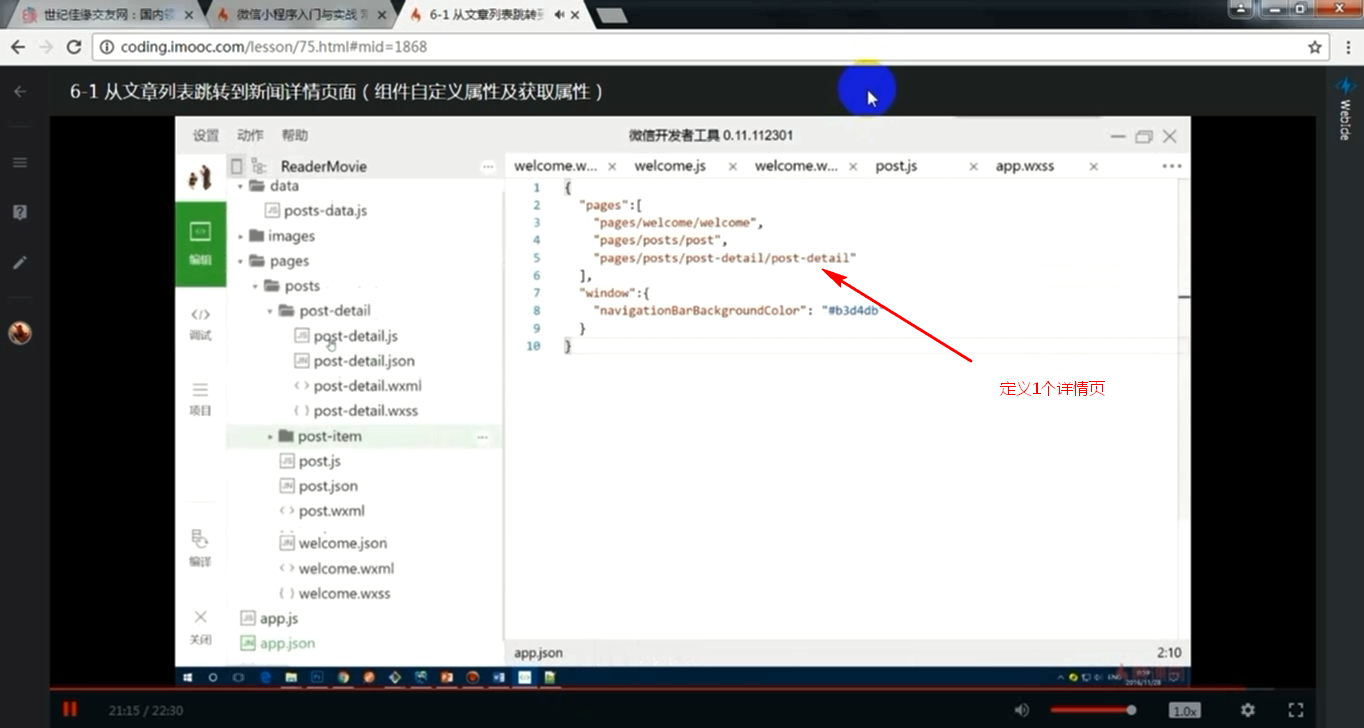1364x728 pixels.
Task: Switch to 调试 debug mode icon
Action: [200, 324]
